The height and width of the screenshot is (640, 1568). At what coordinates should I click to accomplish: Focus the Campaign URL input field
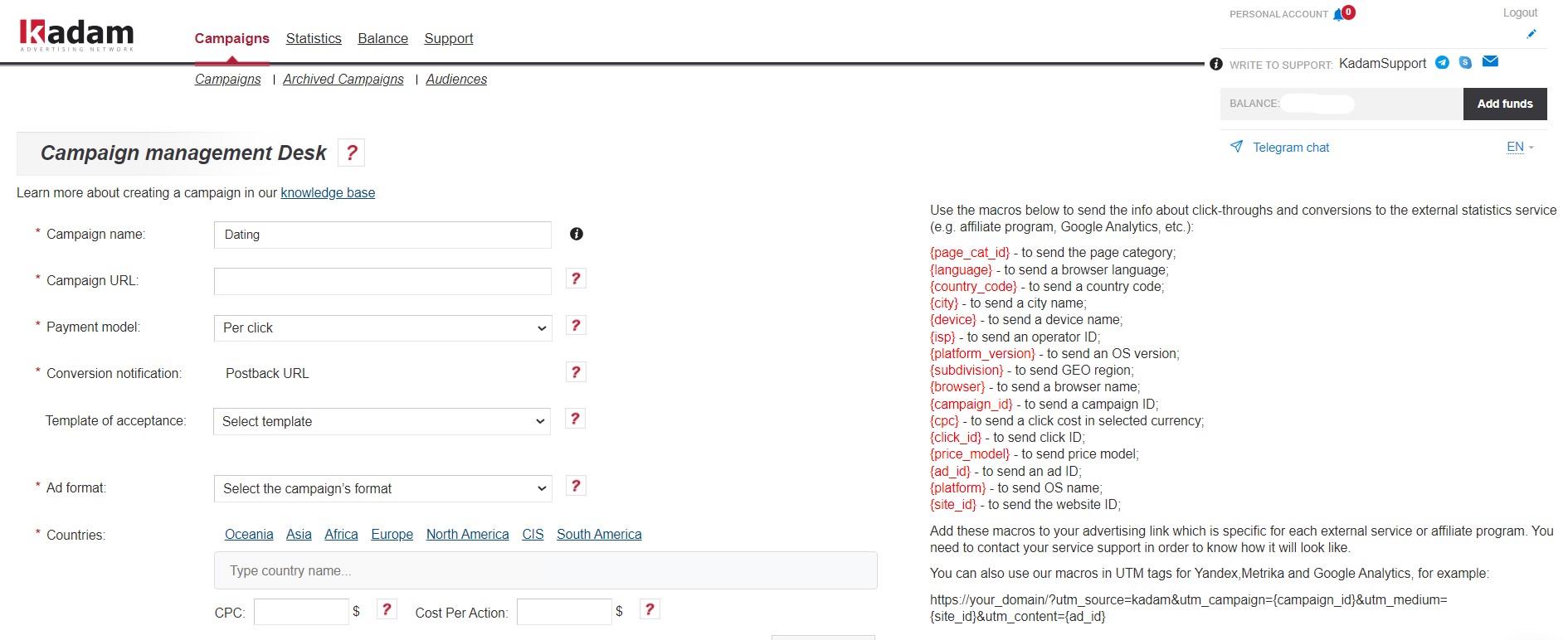[382, 281]
